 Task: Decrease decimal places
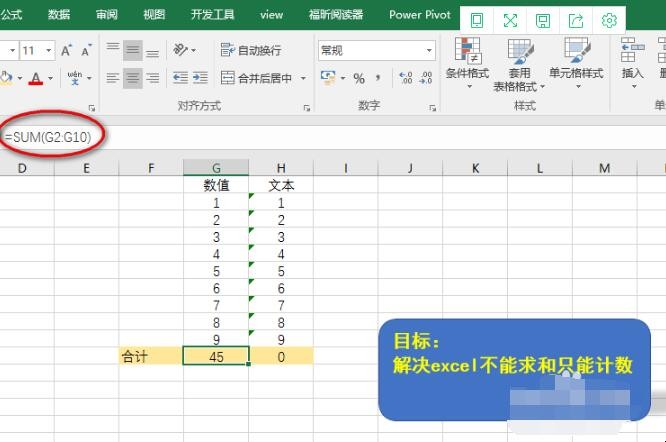point(426,78)
